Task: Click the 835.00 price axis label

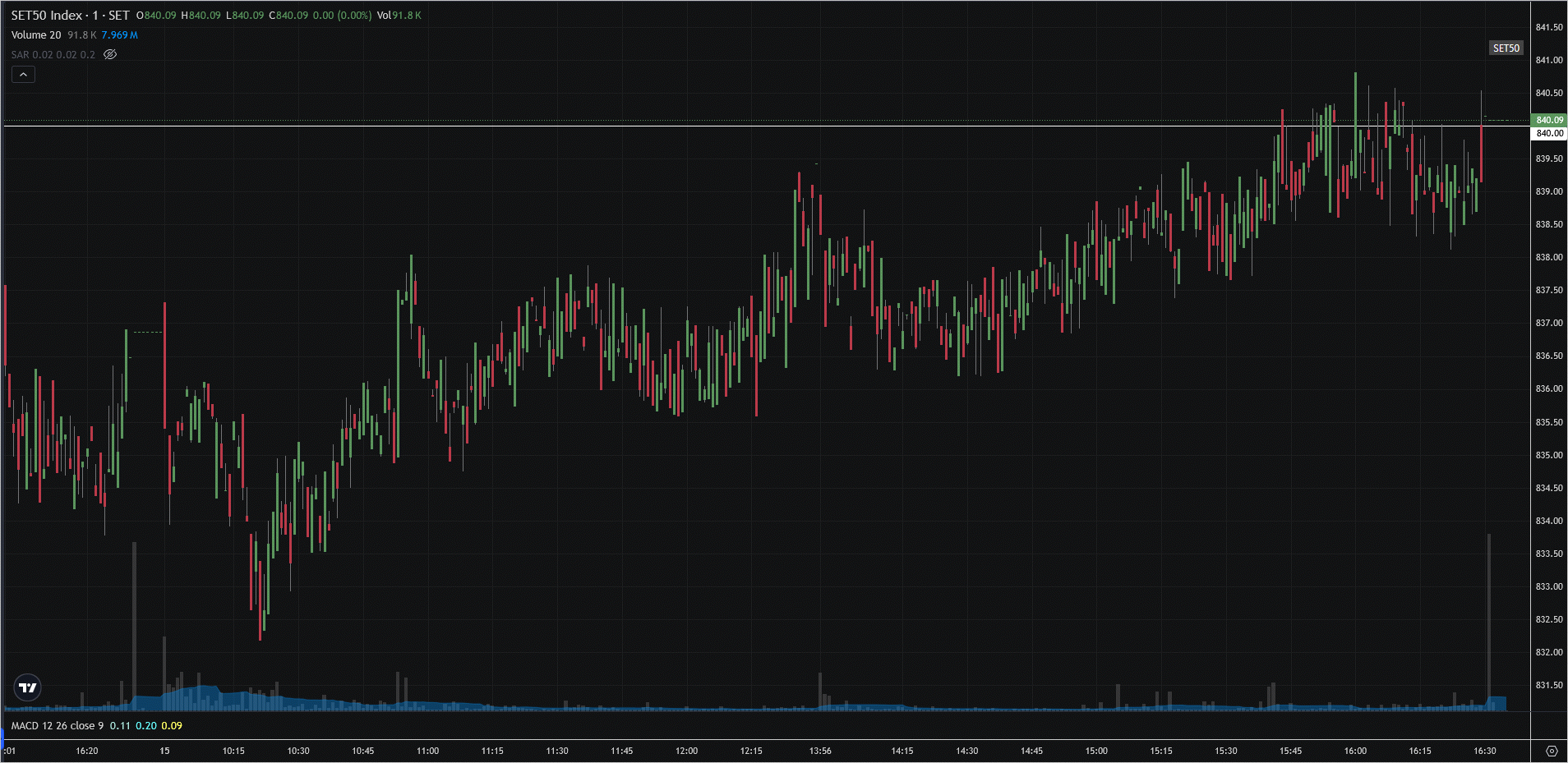Action: click(x=1549, y=455)
